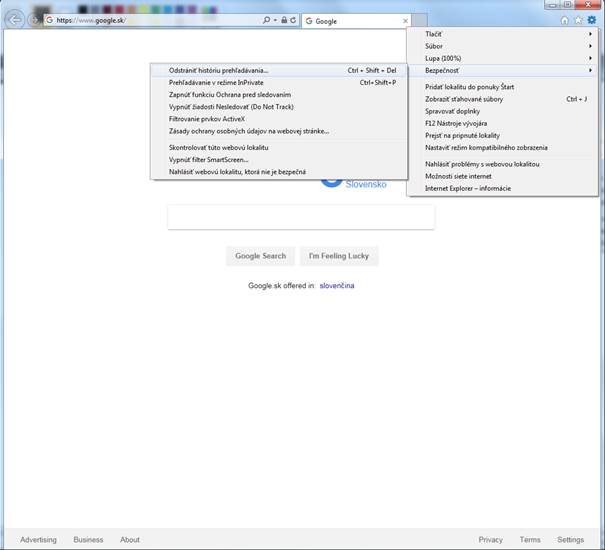Open Spravovať doplnky
The image size is (605, 550).
[x=502, y=111]
